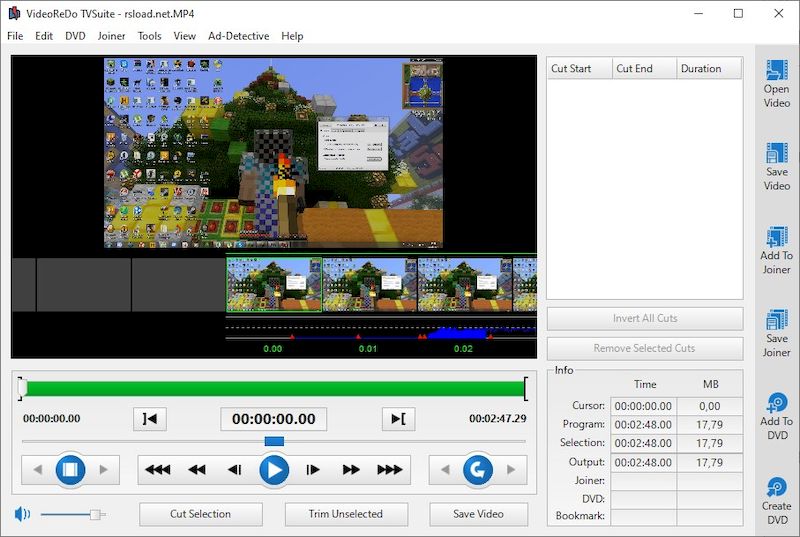
Task: Click the Selection MB value 17,79
Action: (710, 443)
